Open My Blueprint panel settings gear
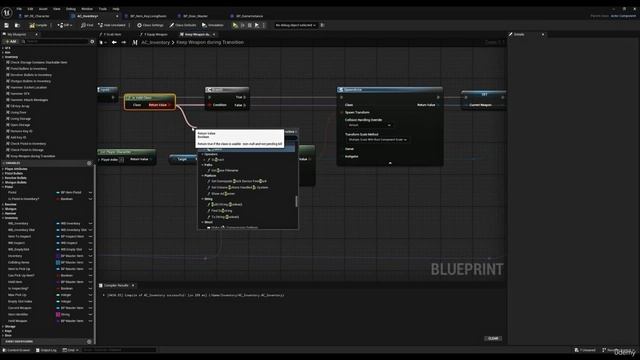The image size is (640, 360). pyautogui.click(x=92, y=42)
